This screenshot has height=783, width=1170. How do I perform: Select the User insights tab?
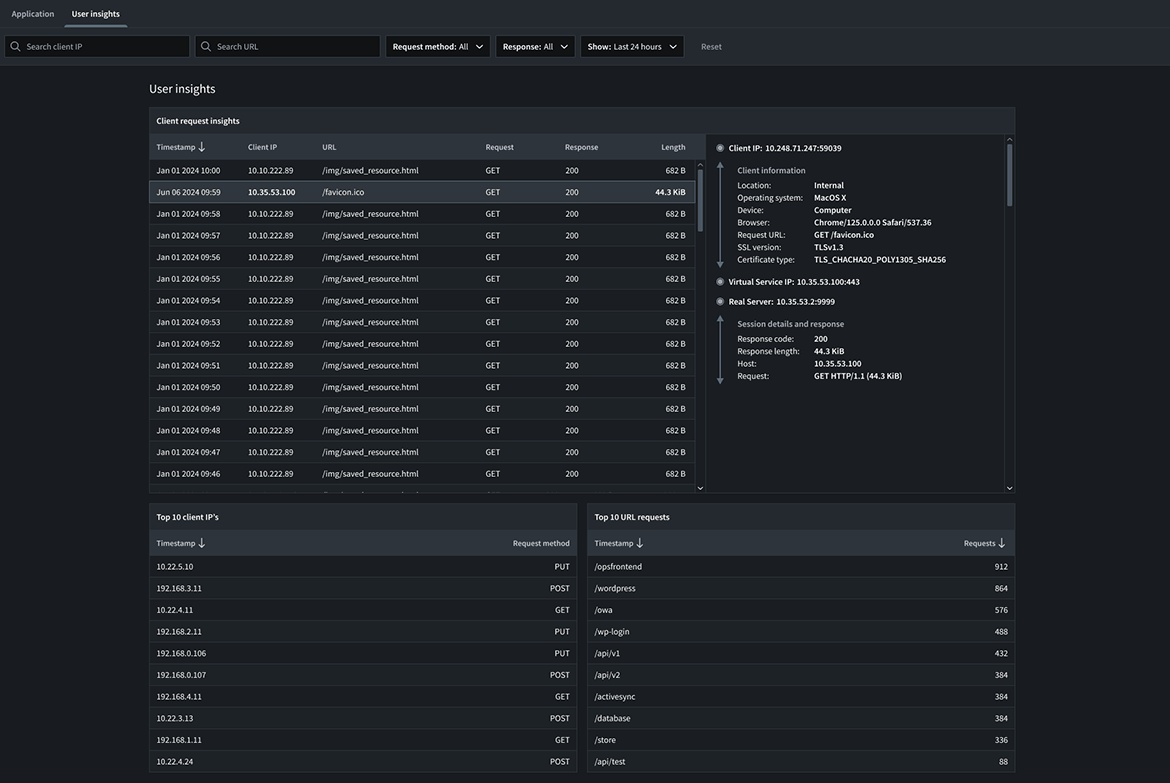pyautogui.click(x=96, y=14)
